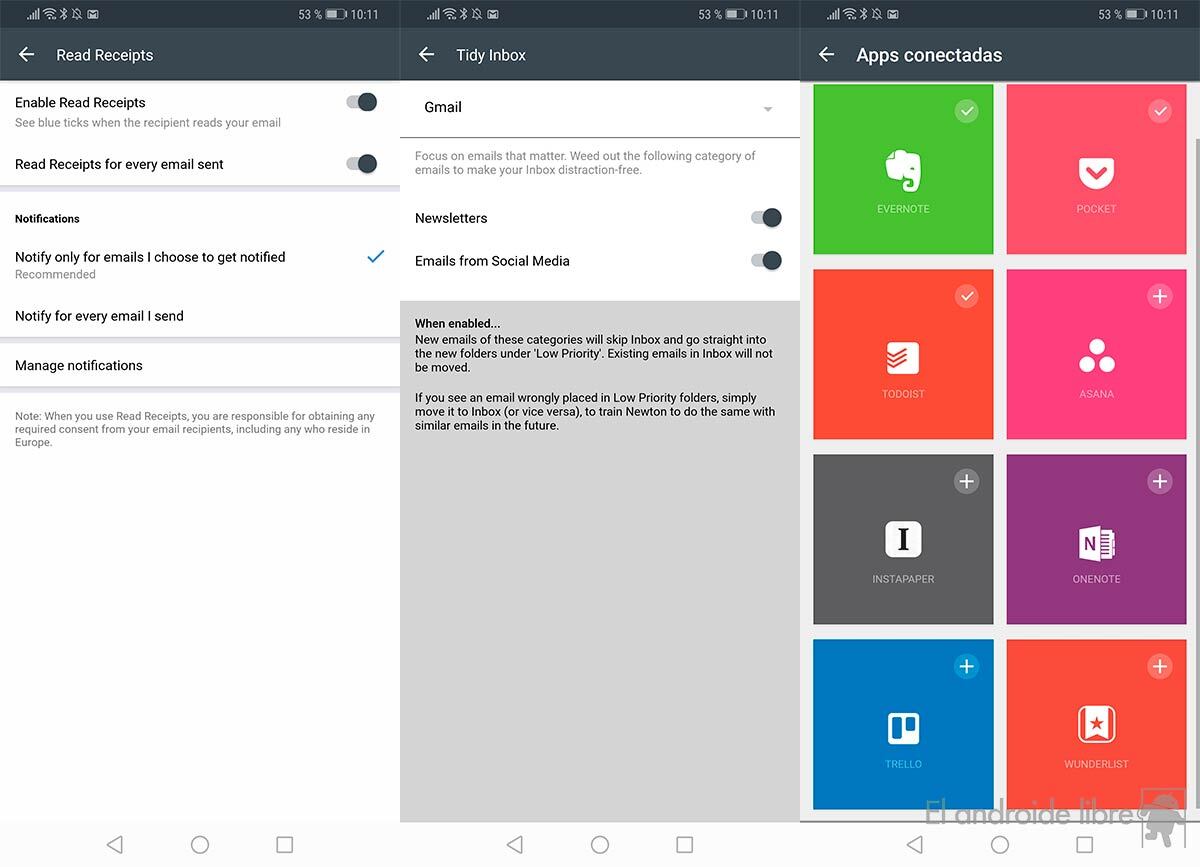Viewport: 1200px width, 867px height.
Task: Click the Todoist label text
Action: [903, 394]
